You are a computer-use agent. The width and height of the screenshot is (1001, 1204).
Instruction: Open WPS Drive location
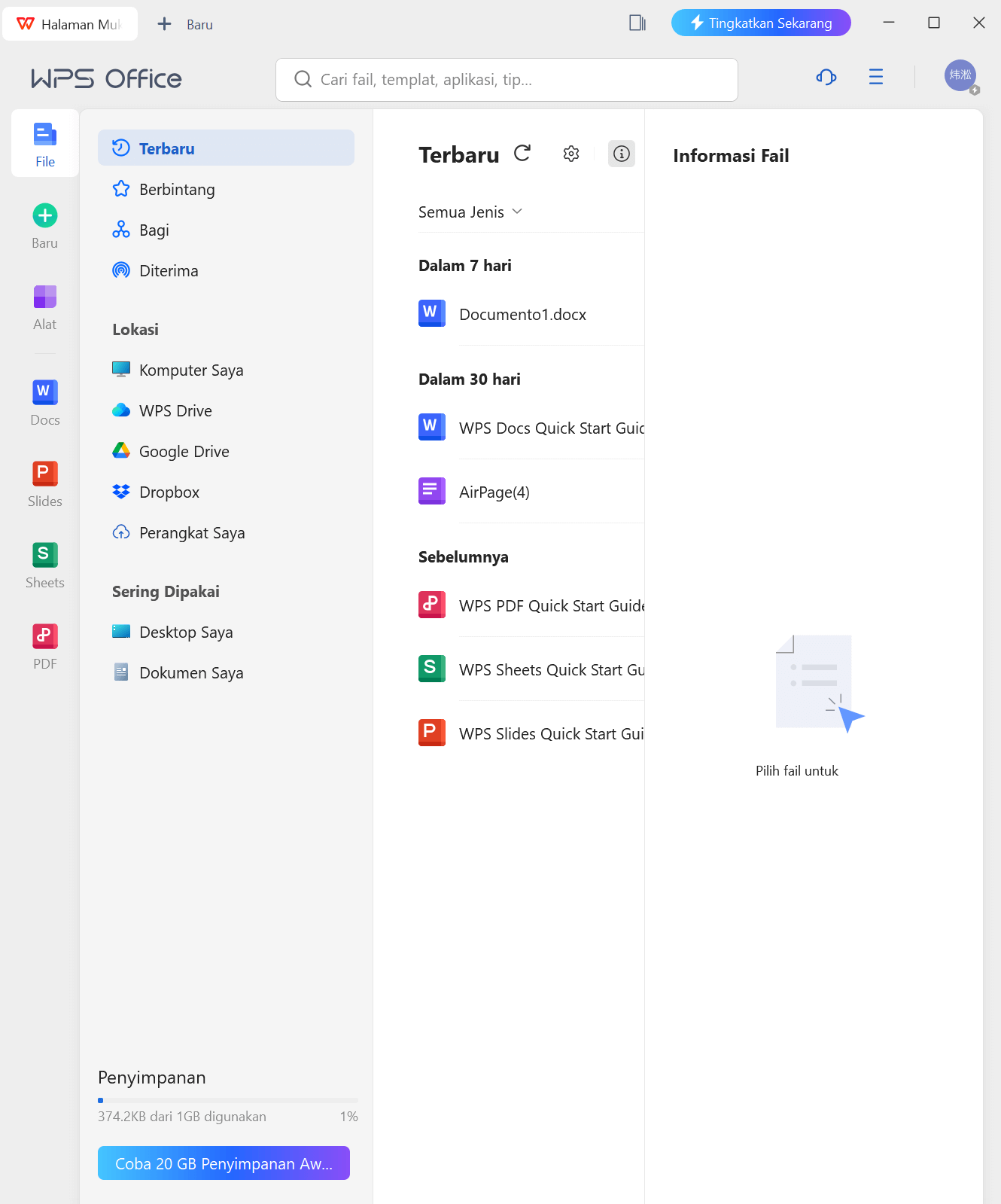226,410
